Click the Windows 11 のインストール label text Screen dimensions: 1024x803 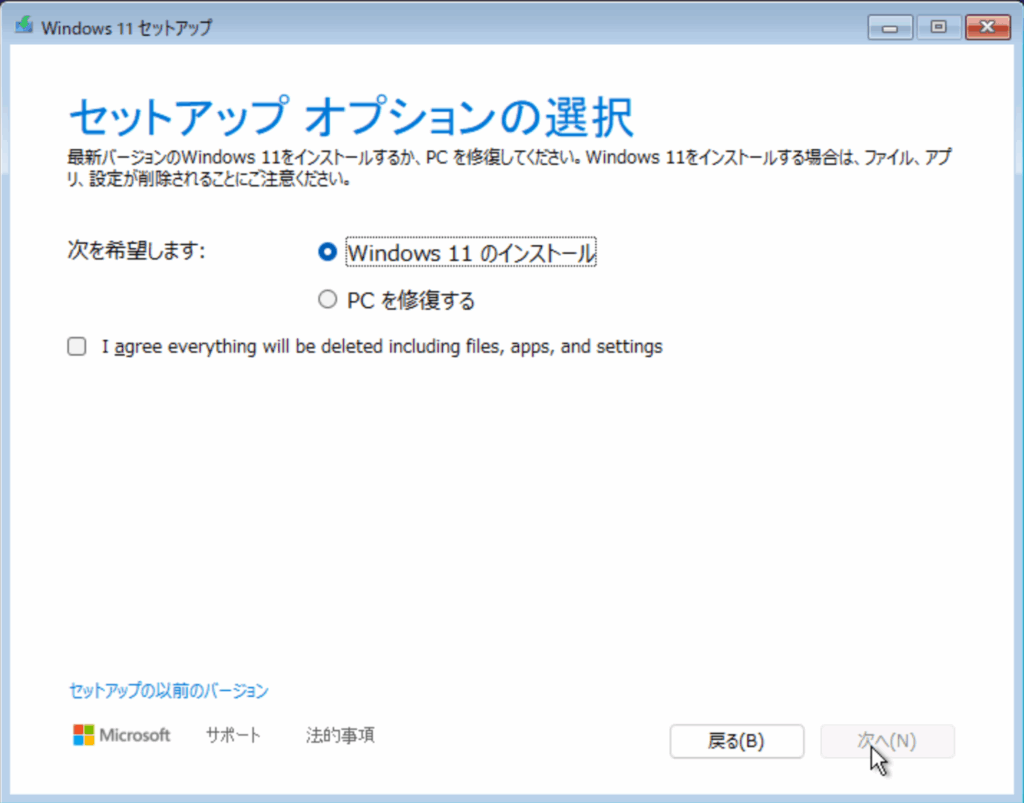click(x=471, y=254)
